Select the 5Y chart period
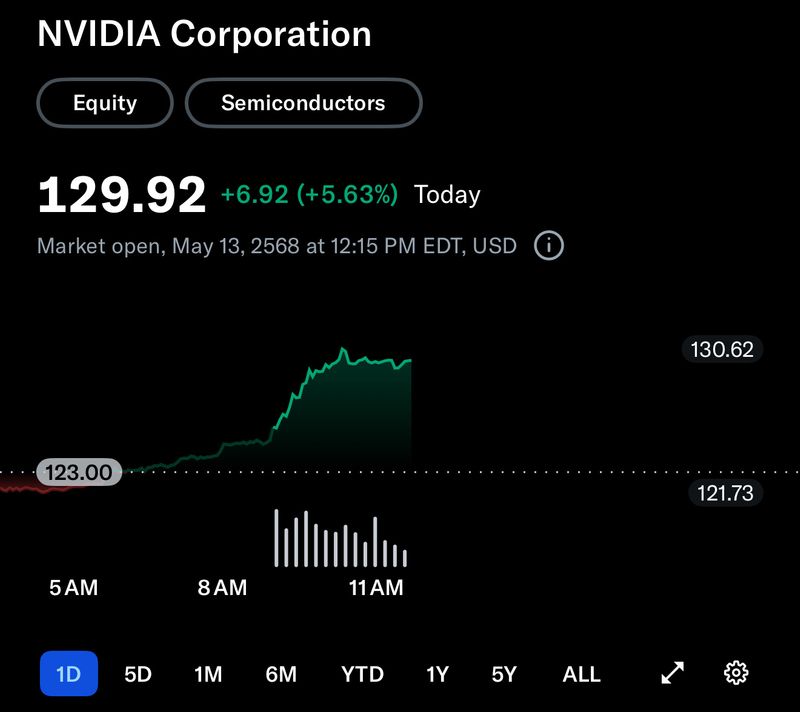Image resolution: width=800 pixels, height=712 pixels. click(x=506, y=674)
